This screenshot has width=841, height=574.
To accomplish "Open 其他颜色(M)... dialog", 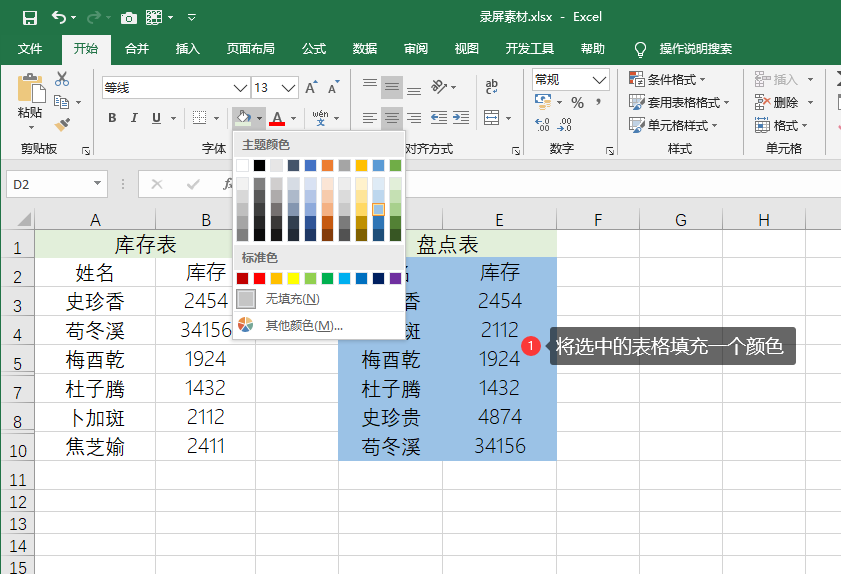I will coord(319,325).
